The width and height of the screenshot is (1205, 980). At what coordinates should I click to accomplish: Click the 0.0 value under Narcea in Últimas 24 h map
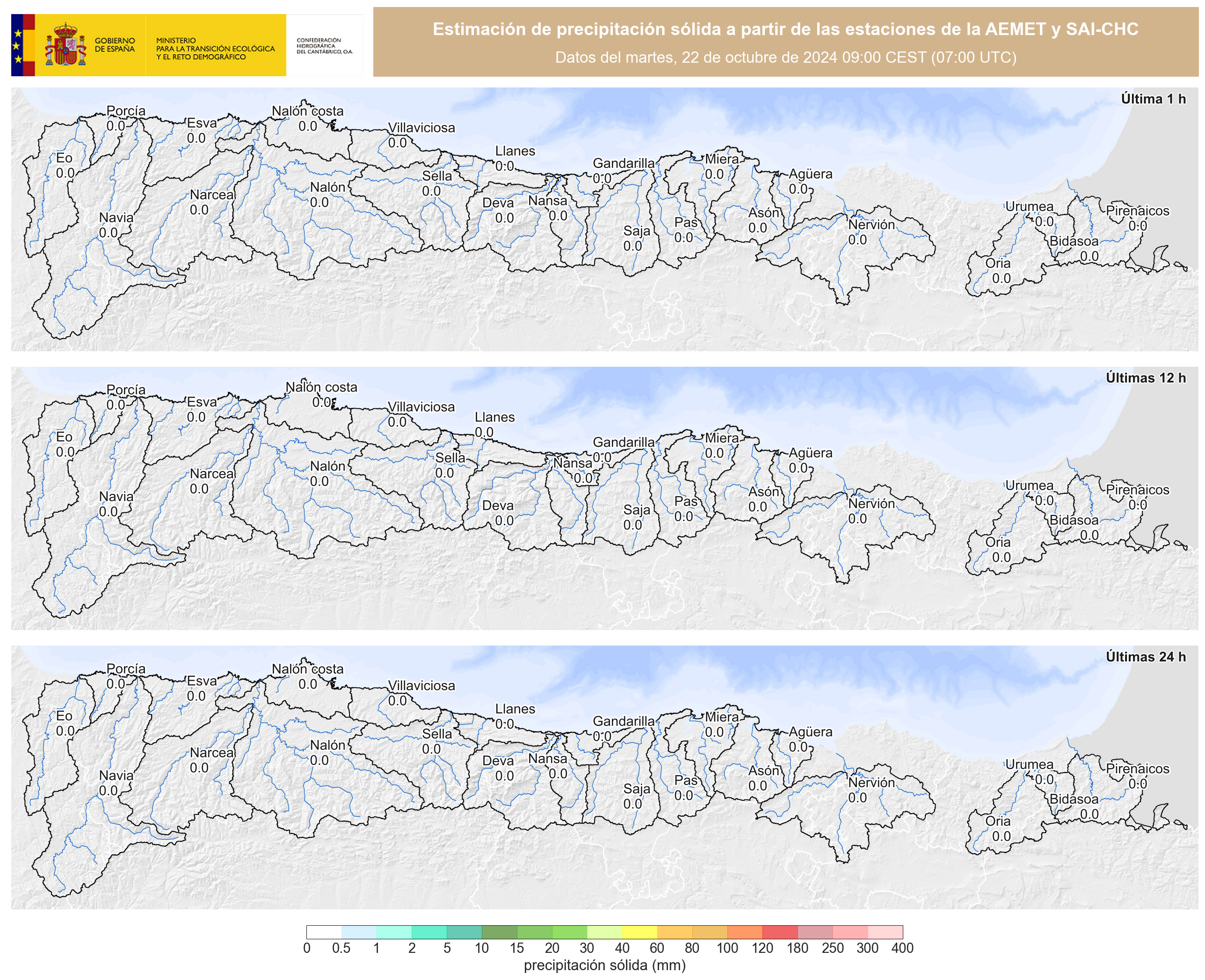pos(199,768)
